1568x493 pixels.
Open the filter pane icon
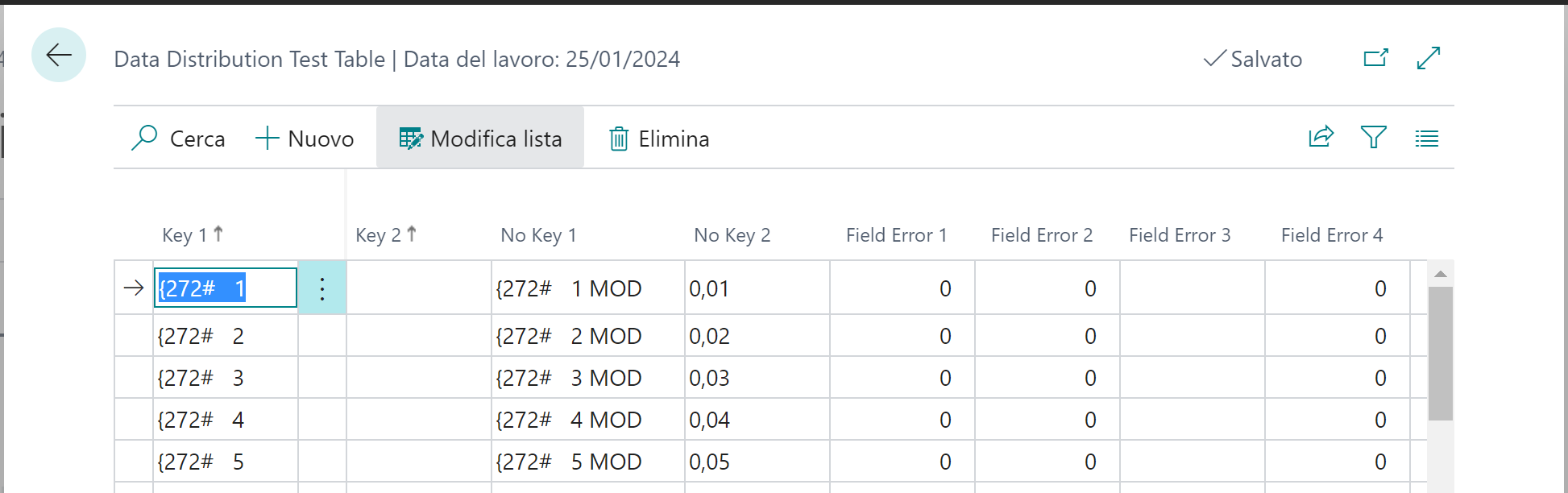(x=1373, y=137)
